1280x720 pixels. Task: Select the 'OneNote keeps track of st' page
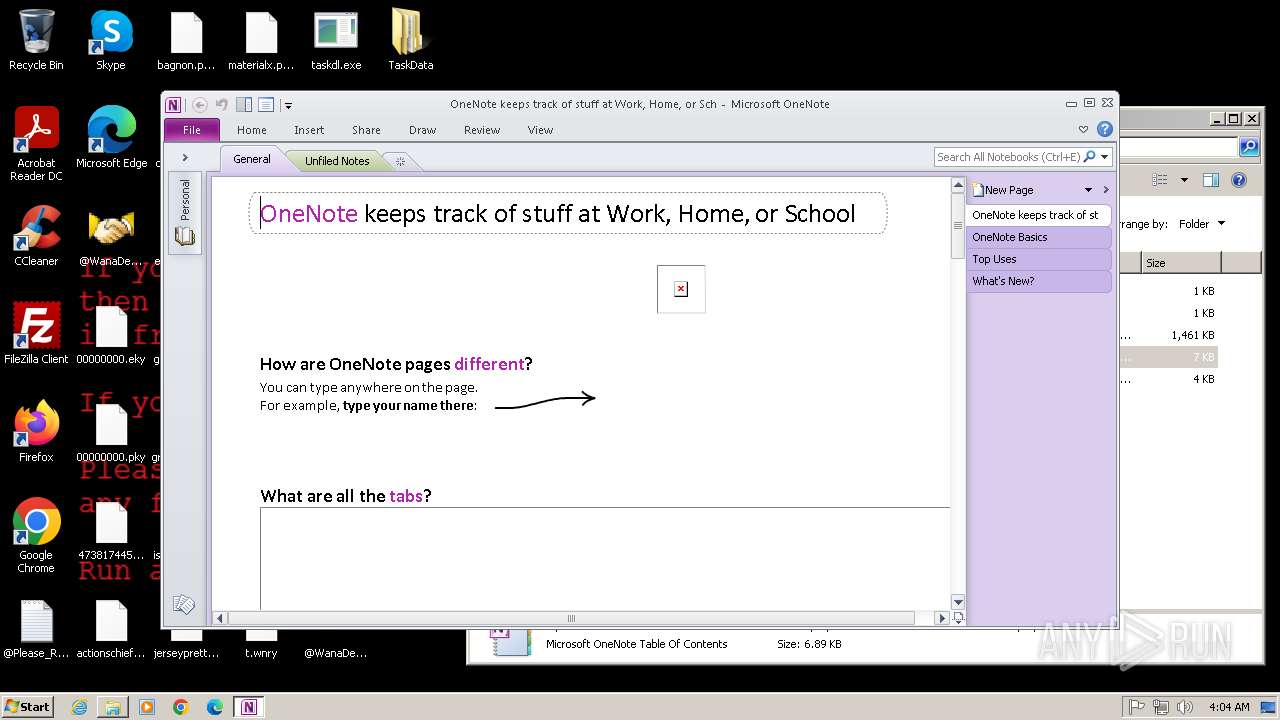pyautogui.click(x=1039, y=215)
